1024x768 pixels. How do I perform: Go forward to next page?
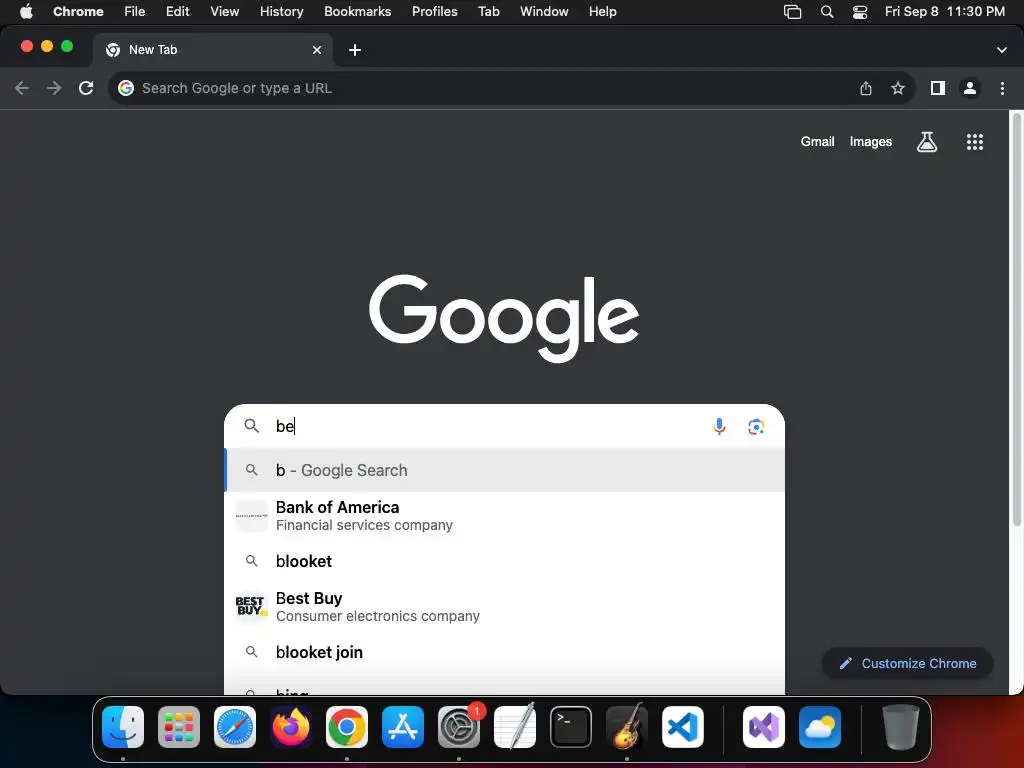point(54,88)
